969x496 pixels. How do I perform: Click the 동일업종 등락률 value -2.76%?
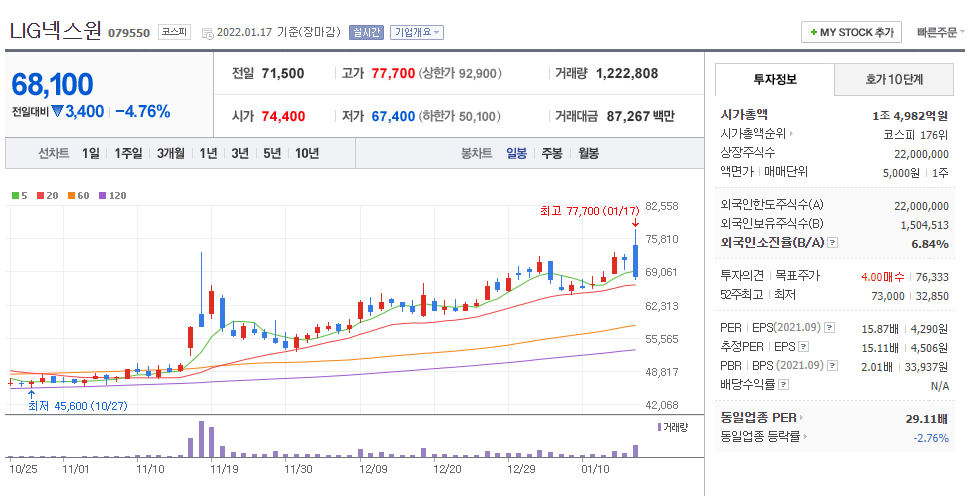pos(931,437)
